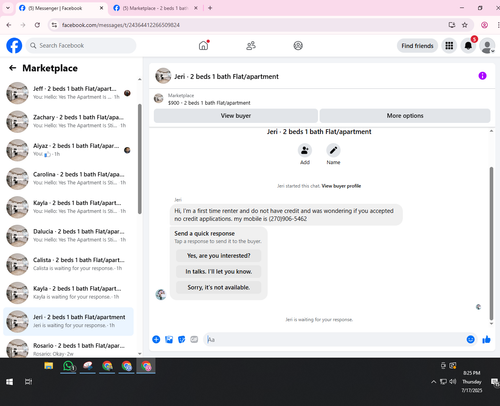This screenshot has width=500, height=406.
Task: Close the Messenger browser tab
Action: click(101, 8)
